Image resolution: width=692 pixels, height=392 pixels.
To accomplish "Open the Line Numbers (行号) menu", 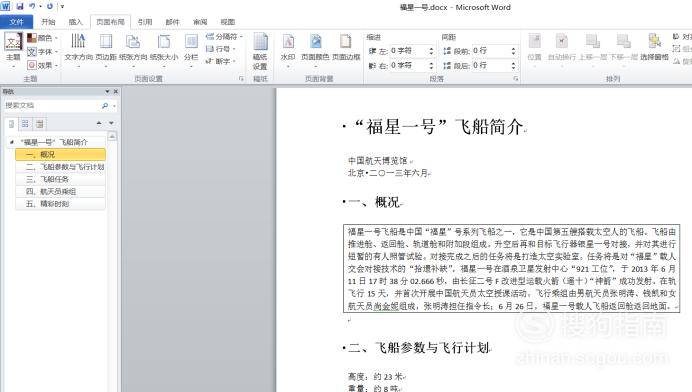I will pos(221,49).
